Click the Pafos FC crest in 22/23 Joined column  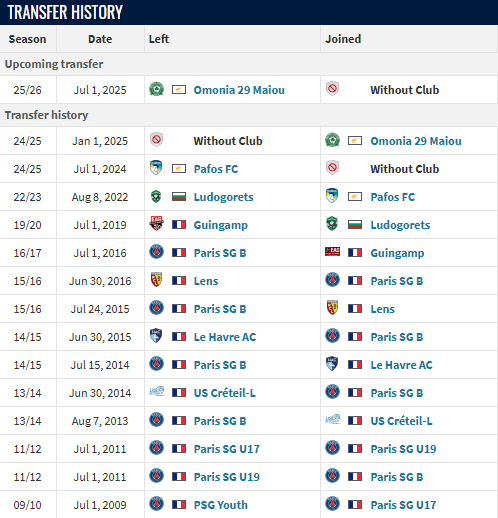tap(332, 196)
